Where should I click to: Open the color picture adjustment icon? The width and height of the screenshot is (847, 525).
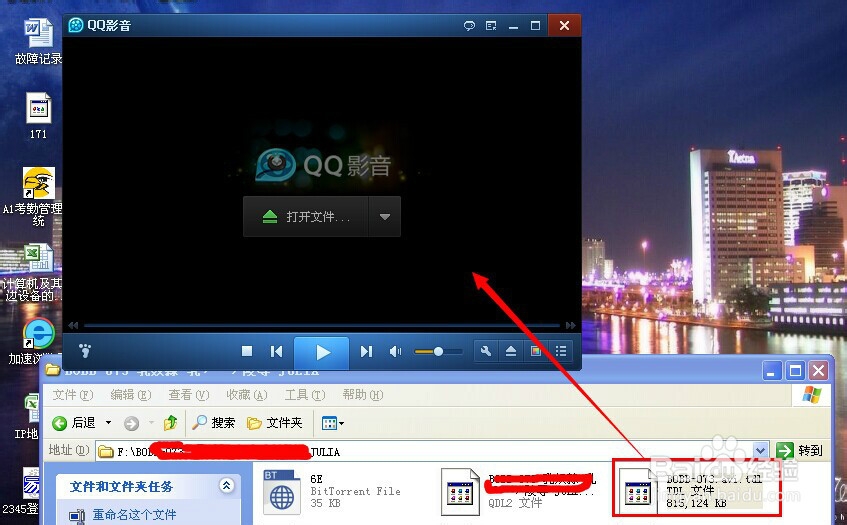click(x=535, y=352)
